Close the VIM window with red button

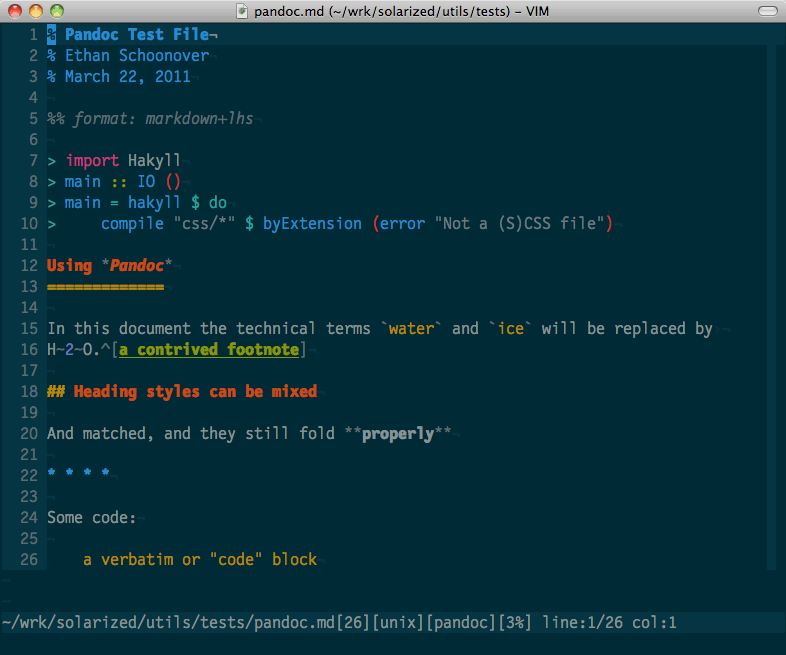point(14,11)
